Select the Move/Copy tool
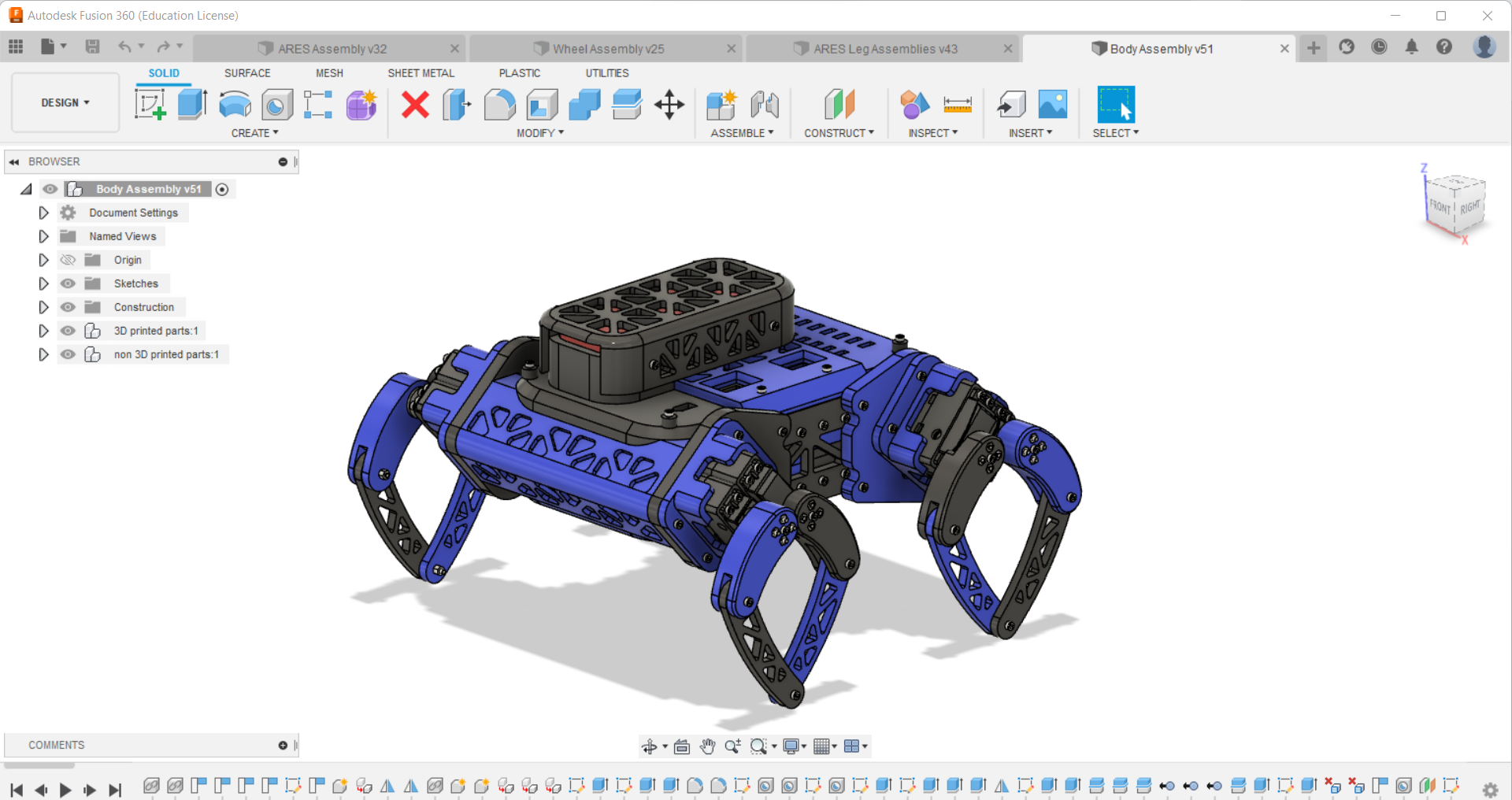The image size is (1512, 800). tap(669, 104)
